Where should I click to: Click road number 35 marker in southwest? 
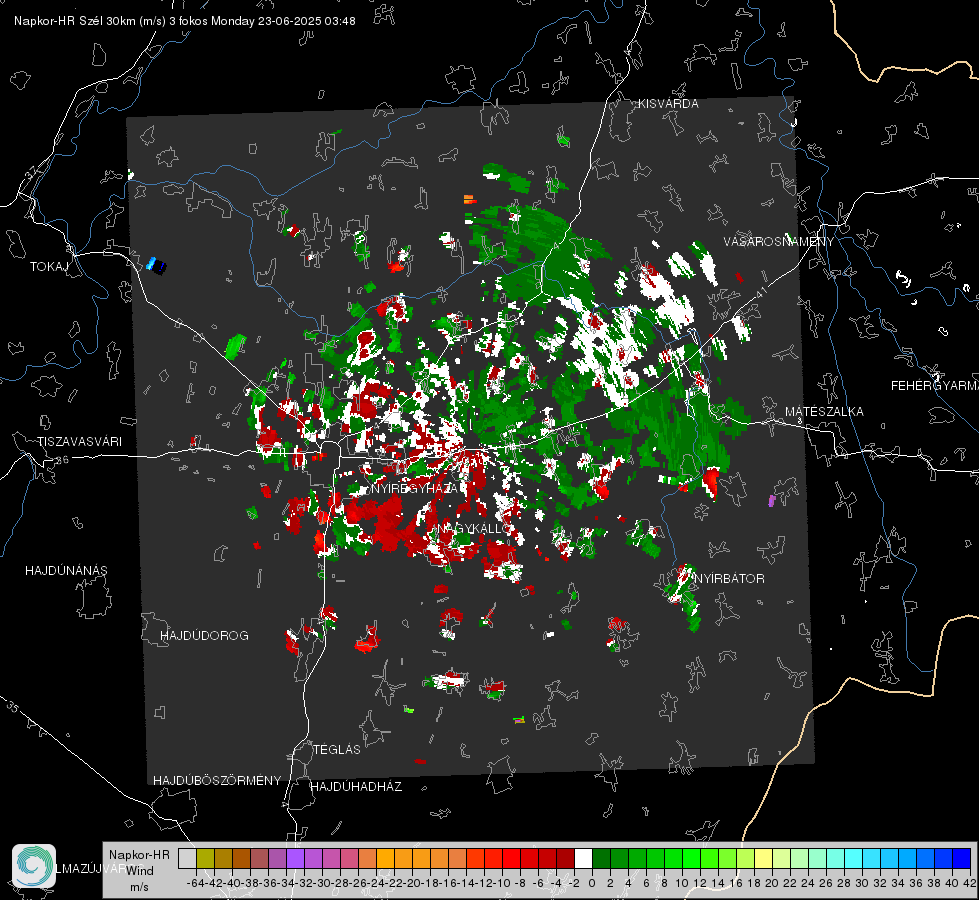pyautogui.click(x=13, y=706)
